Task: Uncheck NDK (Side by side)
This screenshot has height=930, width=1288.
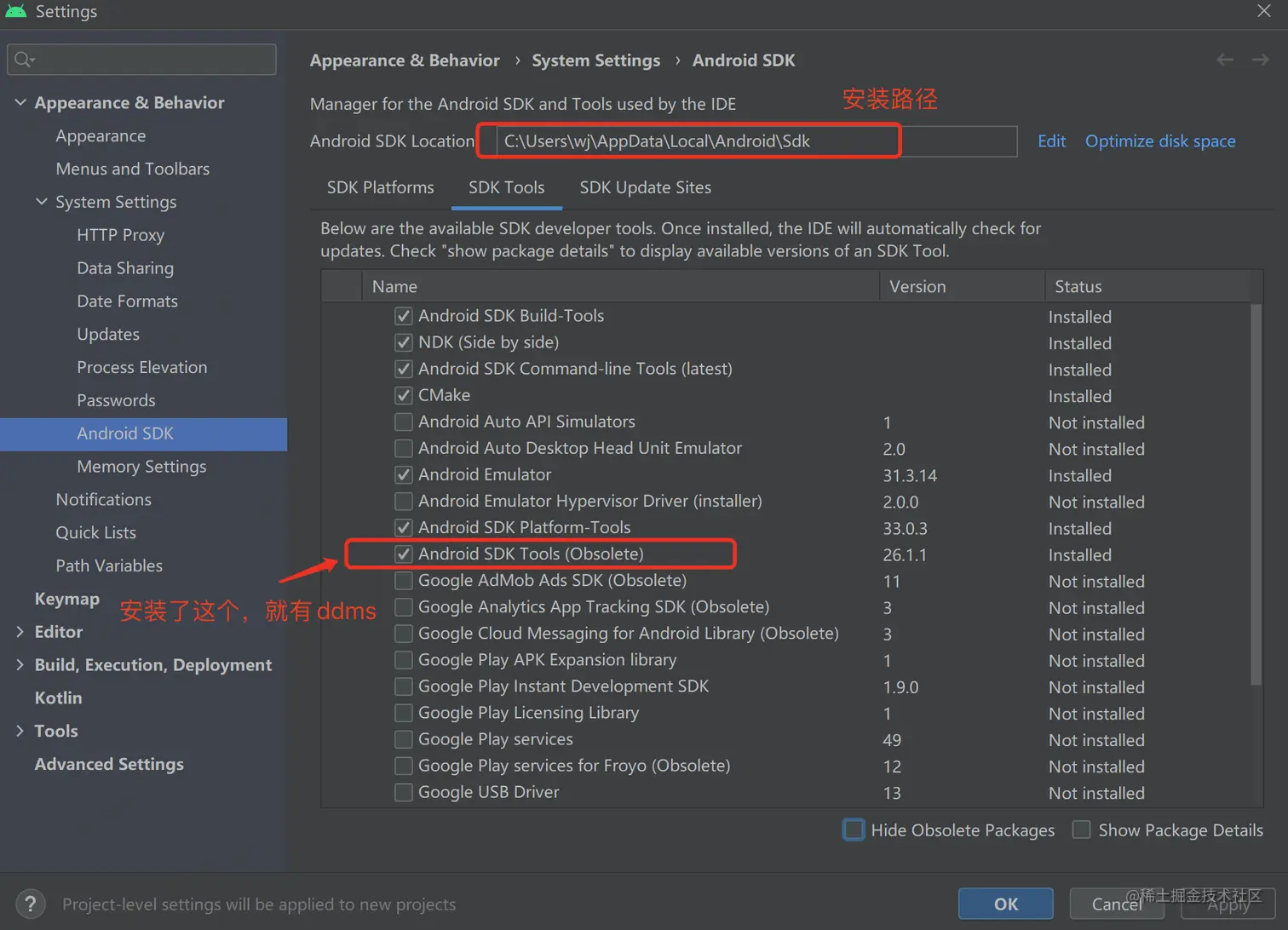Action: click(404, 342)
